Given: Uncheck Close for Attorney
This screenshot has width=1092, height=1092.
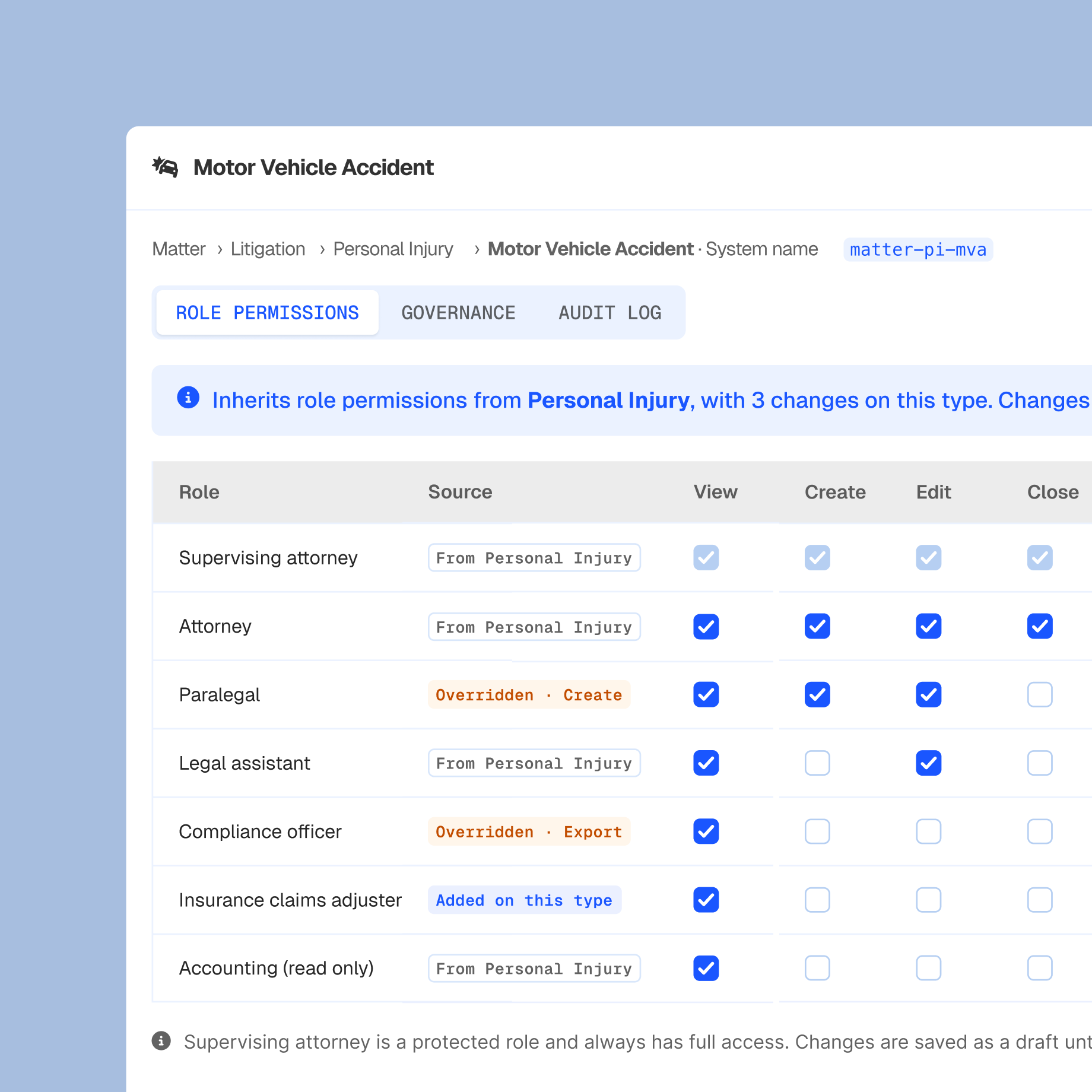Looking at the screenshot, I should pyautogui.click(x=1040, y=626).
